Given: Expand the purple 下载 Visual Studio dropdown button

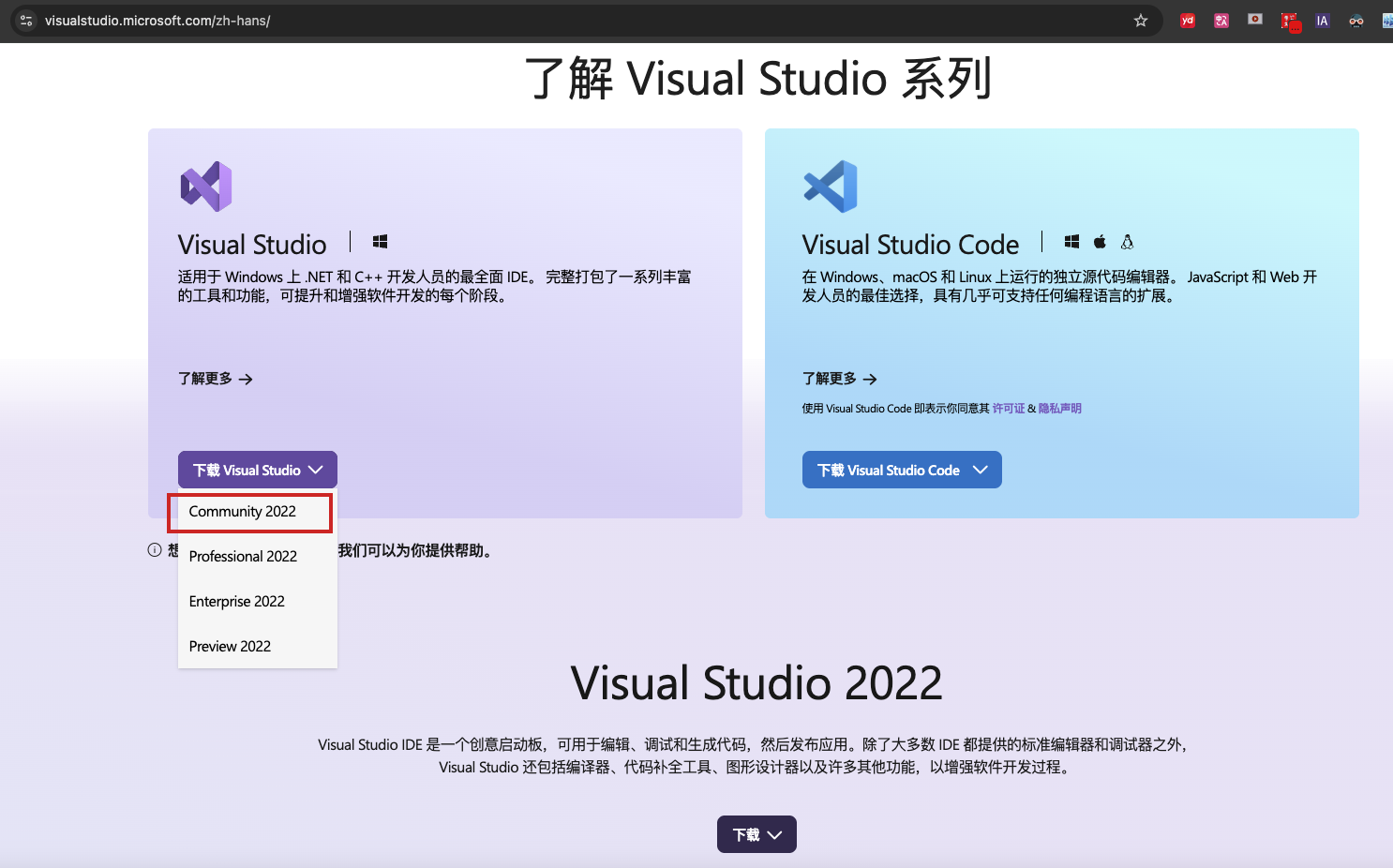Looking at the screenshot, I should pyautogui.click(x=258, y=470).
